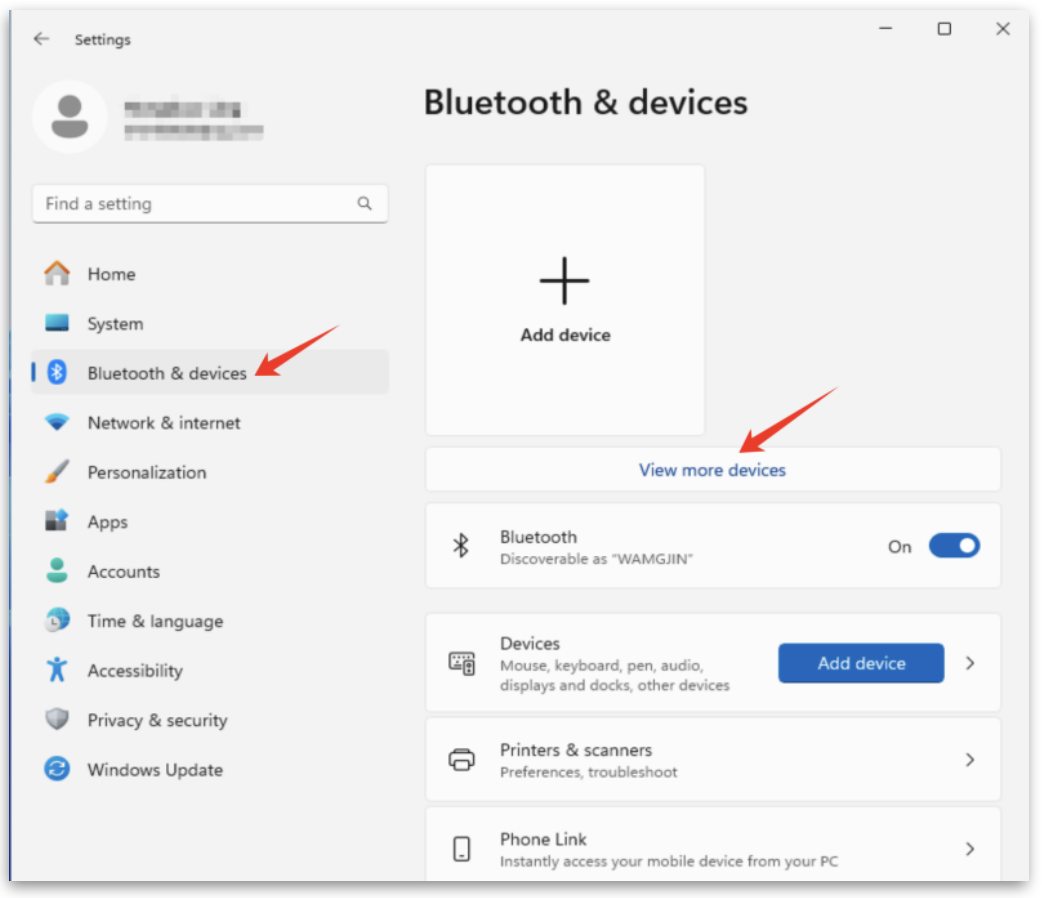Click the Find a setting search box
Viewport: 1042px width, 898px height.
(x=195, y=204)
